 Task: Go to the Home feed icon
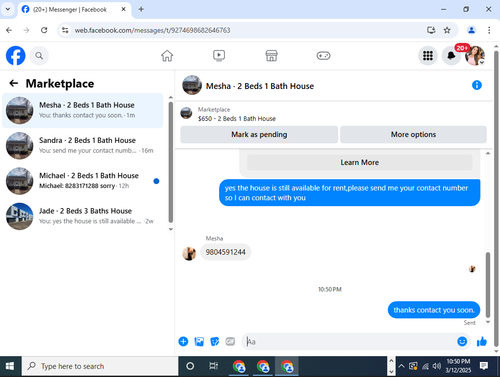[x=167, y=56]
